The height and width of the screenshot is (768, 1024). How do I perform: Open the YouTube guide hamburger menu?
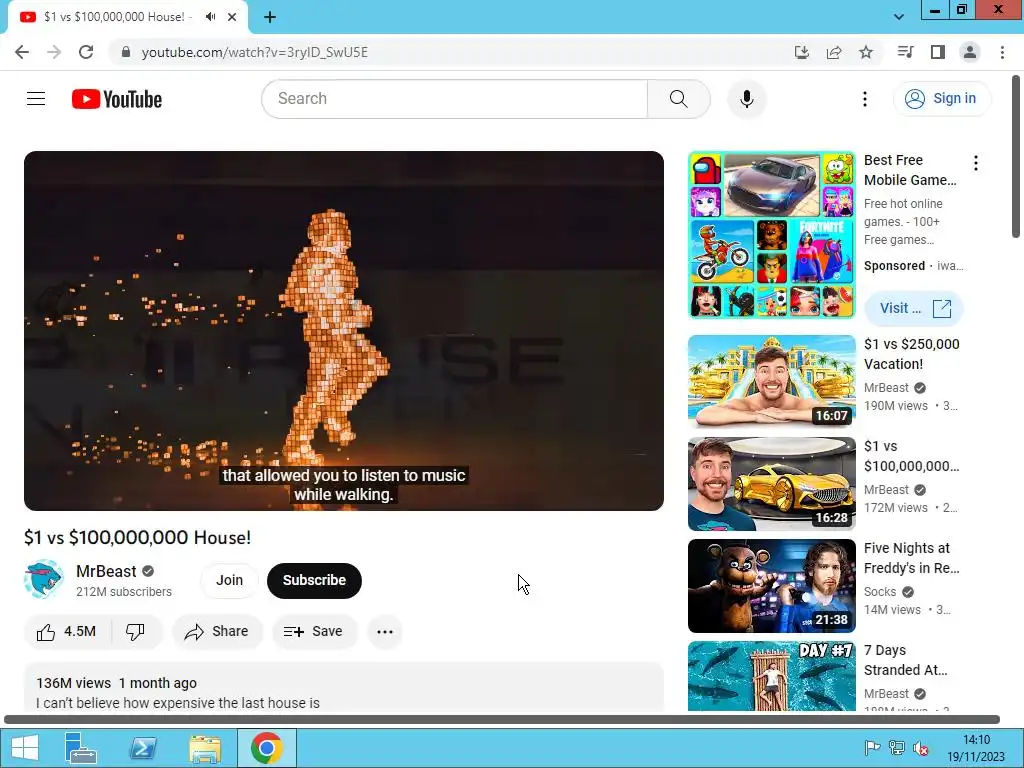(x=36, y=99)
